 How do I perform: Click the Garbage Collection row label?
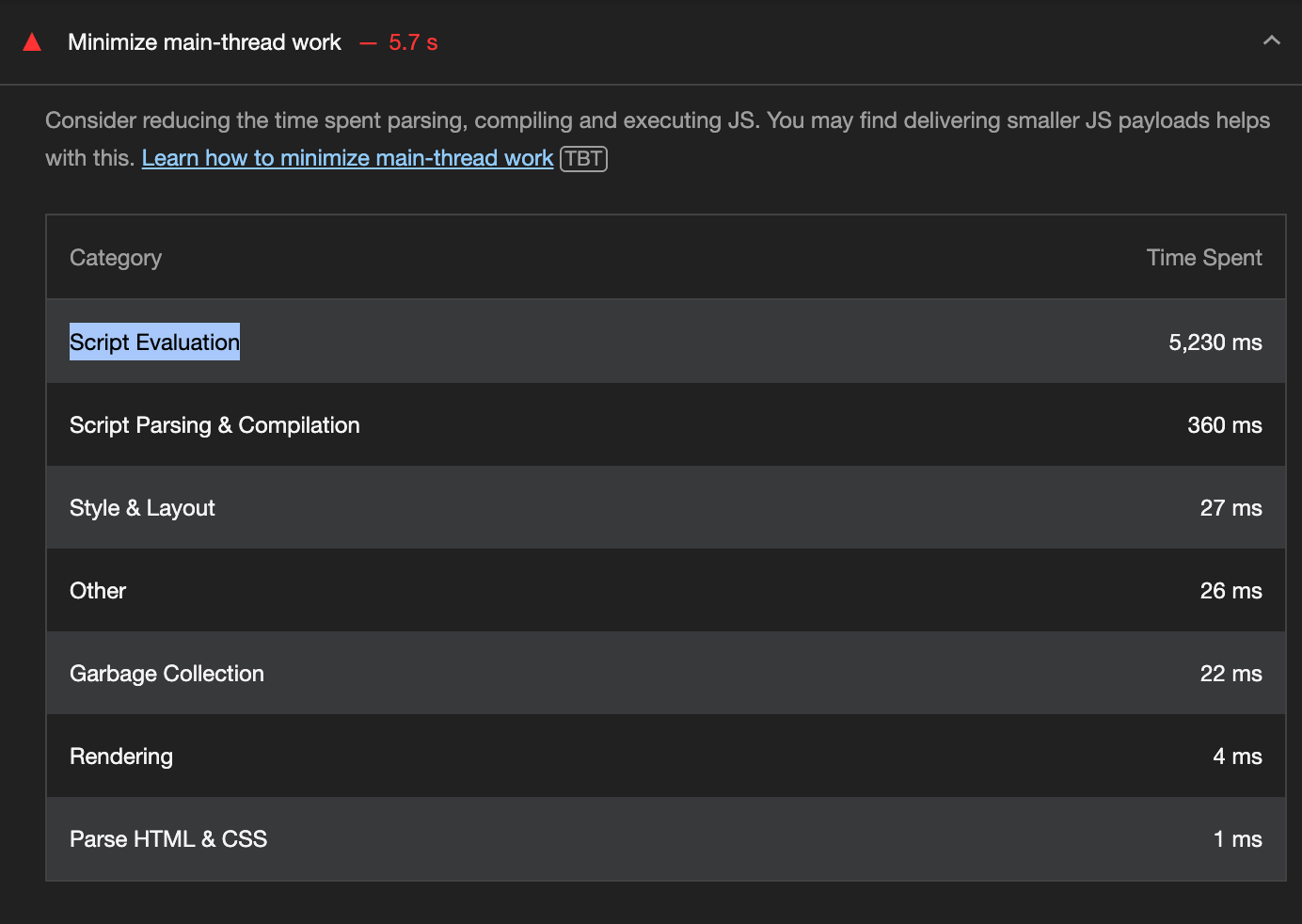[x=167, y=674]
